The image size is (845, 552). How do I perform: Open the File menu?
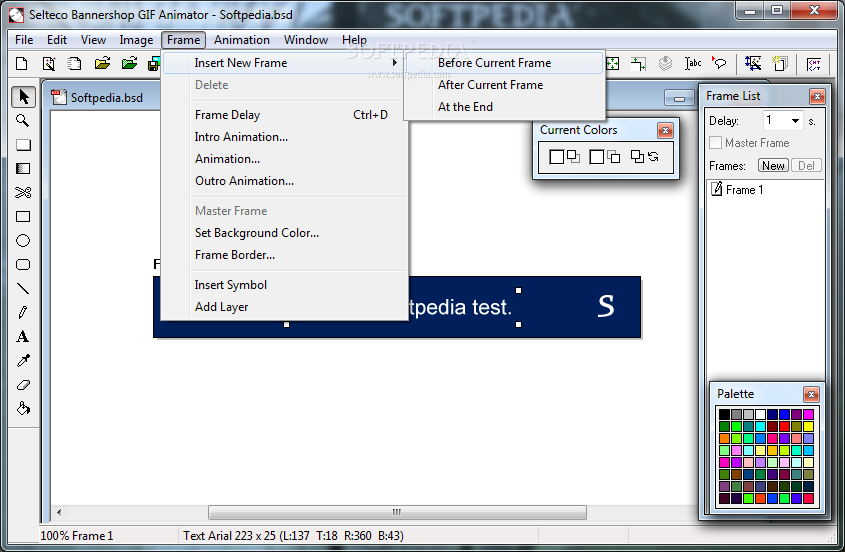point(24,40)
